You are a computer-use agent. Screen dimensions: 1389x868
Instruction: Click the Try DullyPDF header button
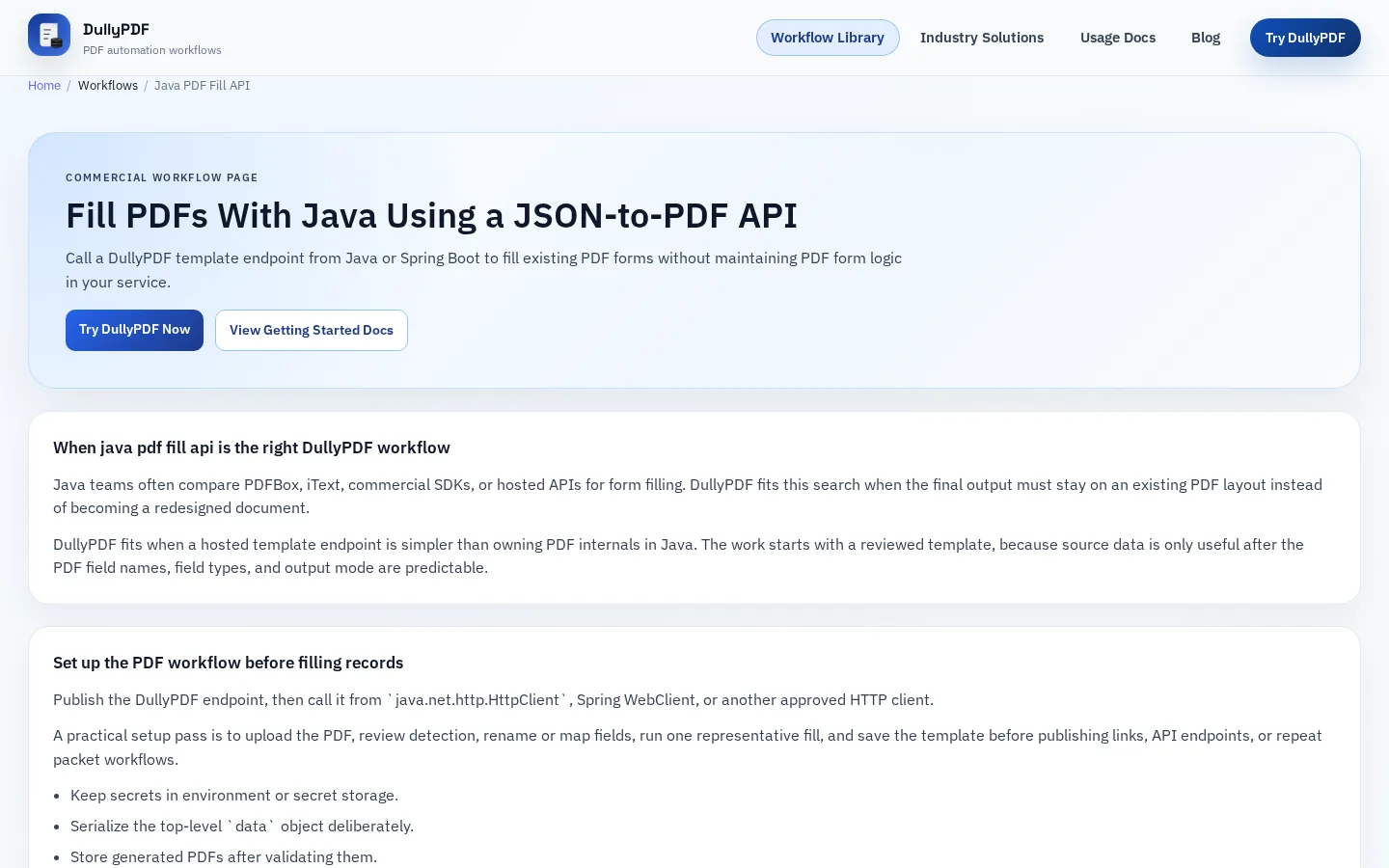point(1305,38)
